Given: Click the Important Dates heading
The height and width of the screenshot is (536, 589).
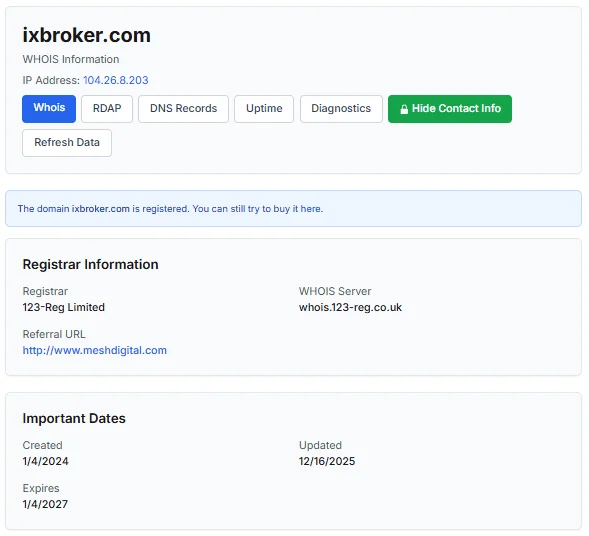Looking at the screenshot, I should click(74, 418).
